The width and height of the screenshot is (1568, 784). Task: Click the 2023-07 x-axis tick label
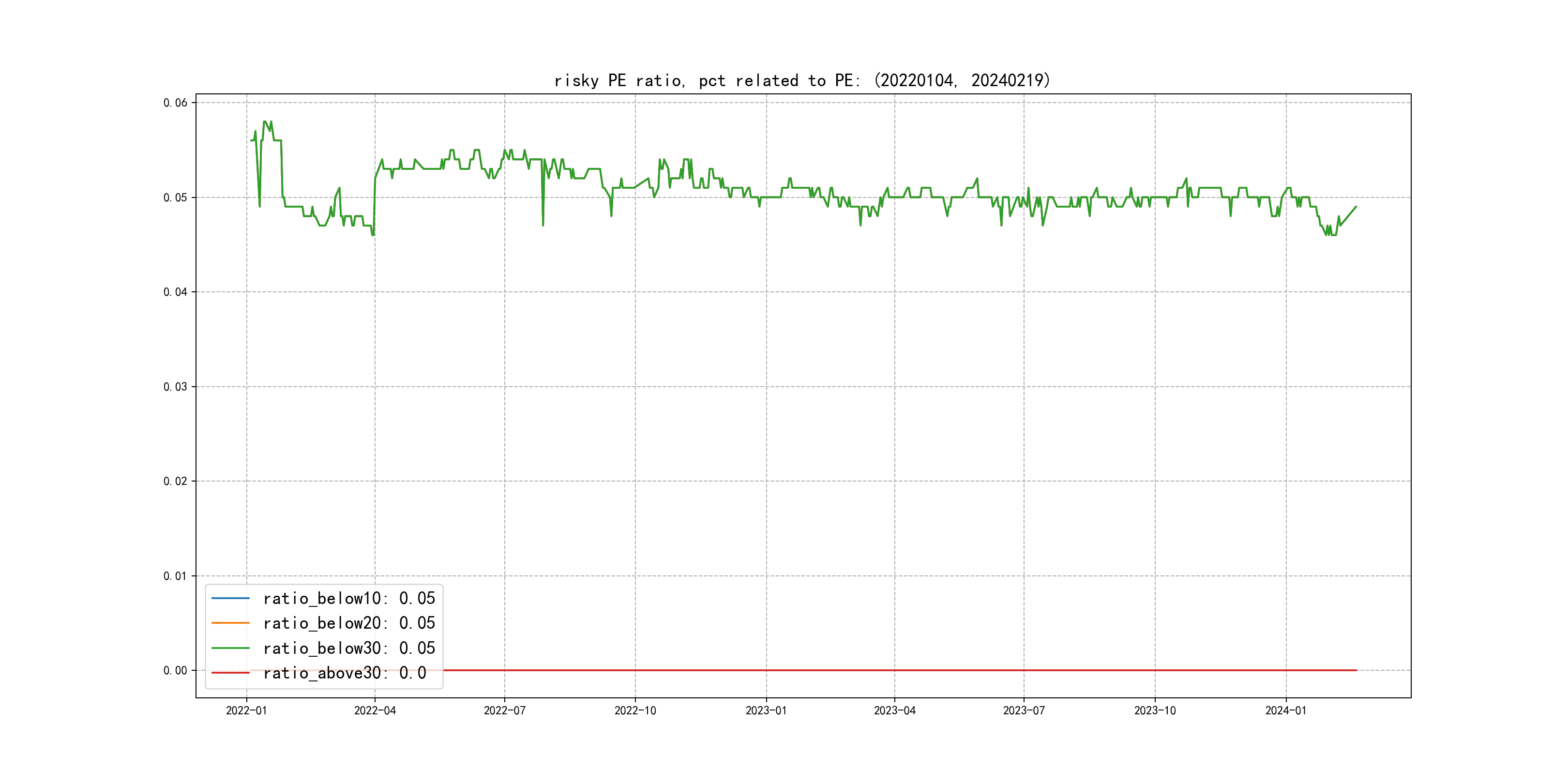pyautogui.click(x=1024, y=710)
